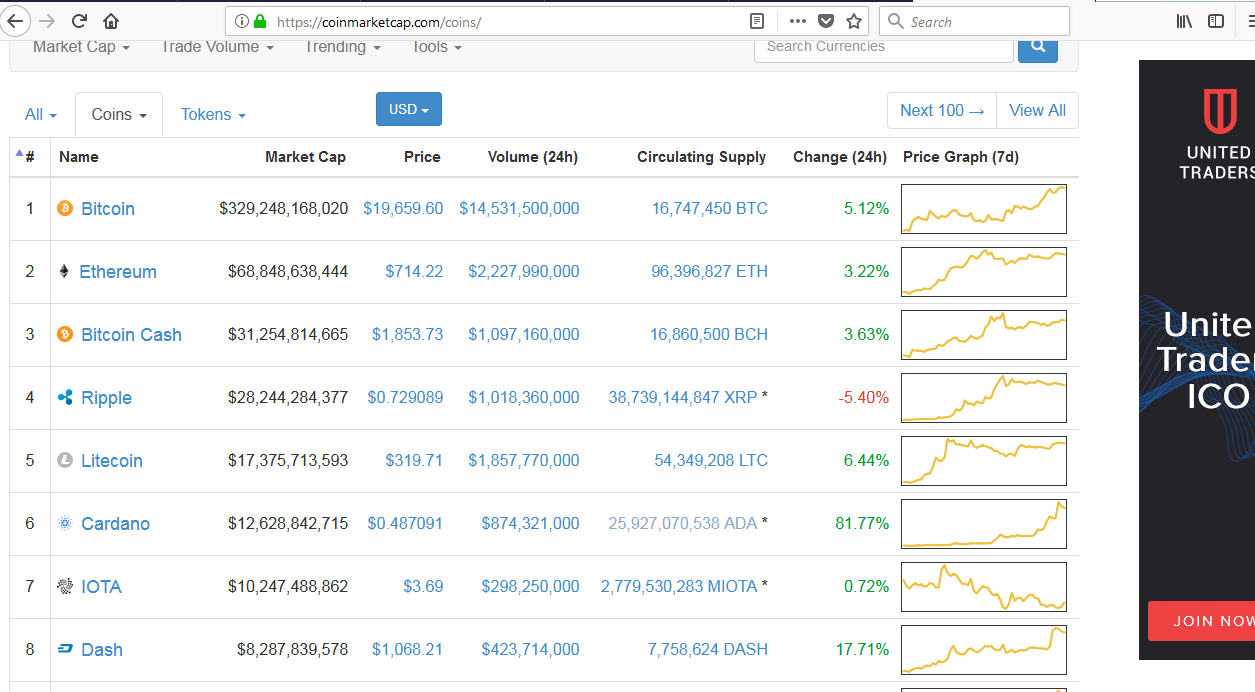1255x692 pixels.
Task: Click the site information icon in address bar
Action: [242, 21]
